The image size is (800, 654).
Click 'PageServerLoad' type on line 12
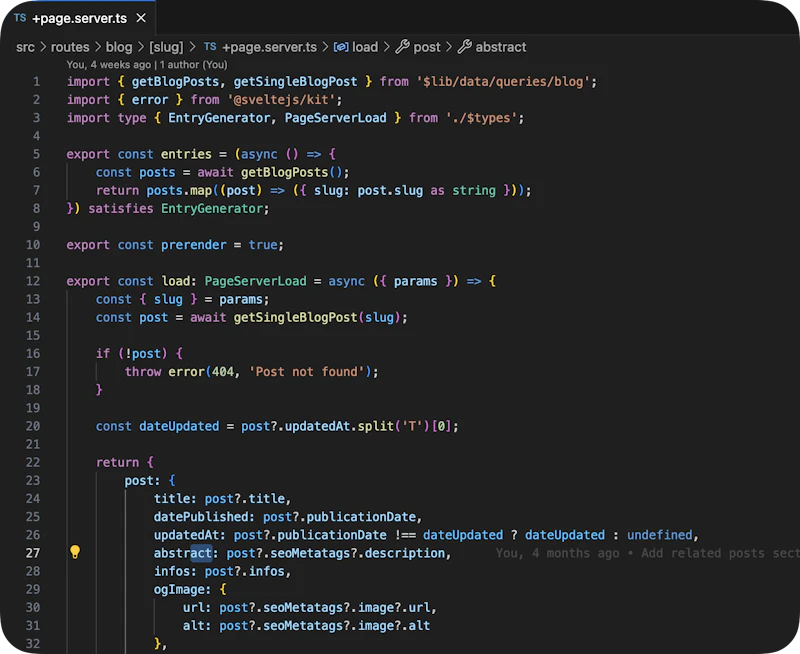(256, 281)
